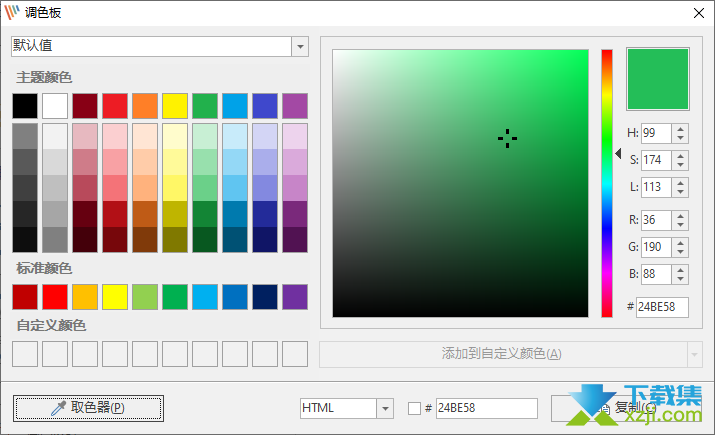
Task: Select the purple theme color swatch
Action: pyautogui.click(x=295, y=106)
